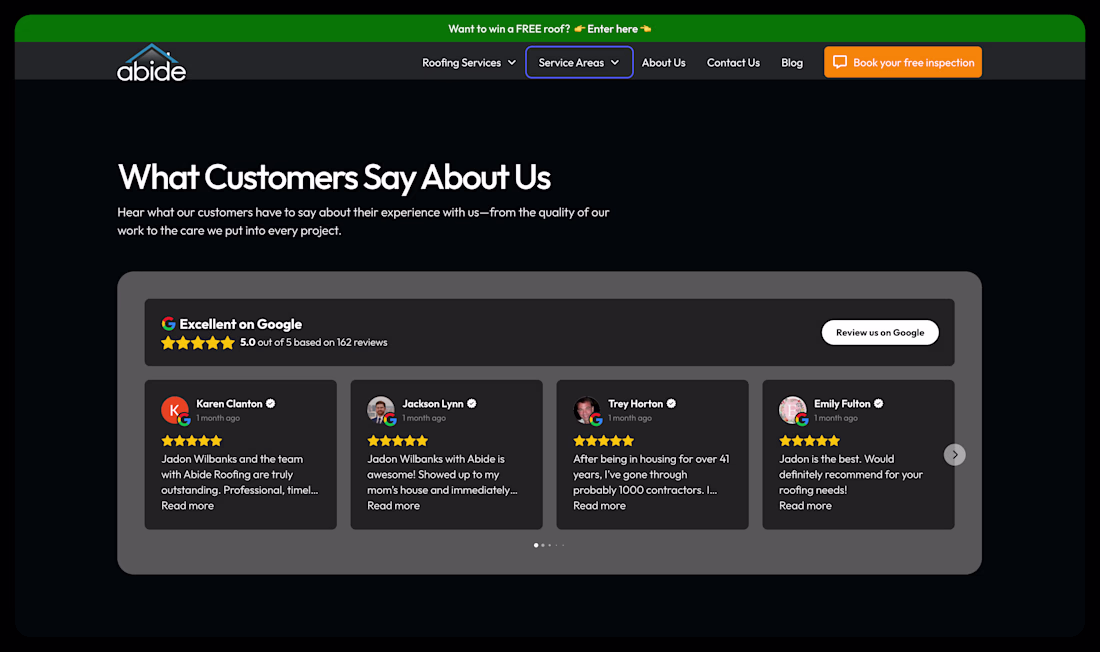Click Emily Fulton's star rating
The height and width of the screenshot is (652, 1100).
pos(809,441)
